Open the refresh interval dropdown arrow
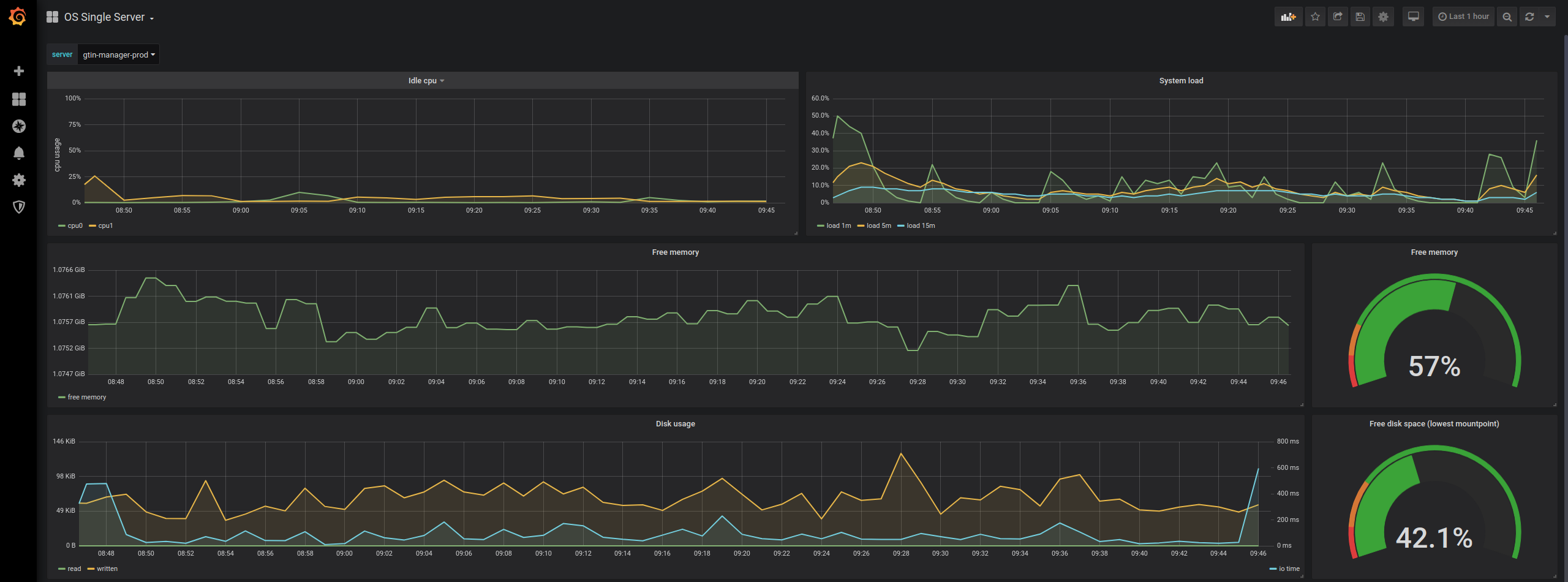This screenshot has height=582, width=1568. click(x=1548, y=17)
